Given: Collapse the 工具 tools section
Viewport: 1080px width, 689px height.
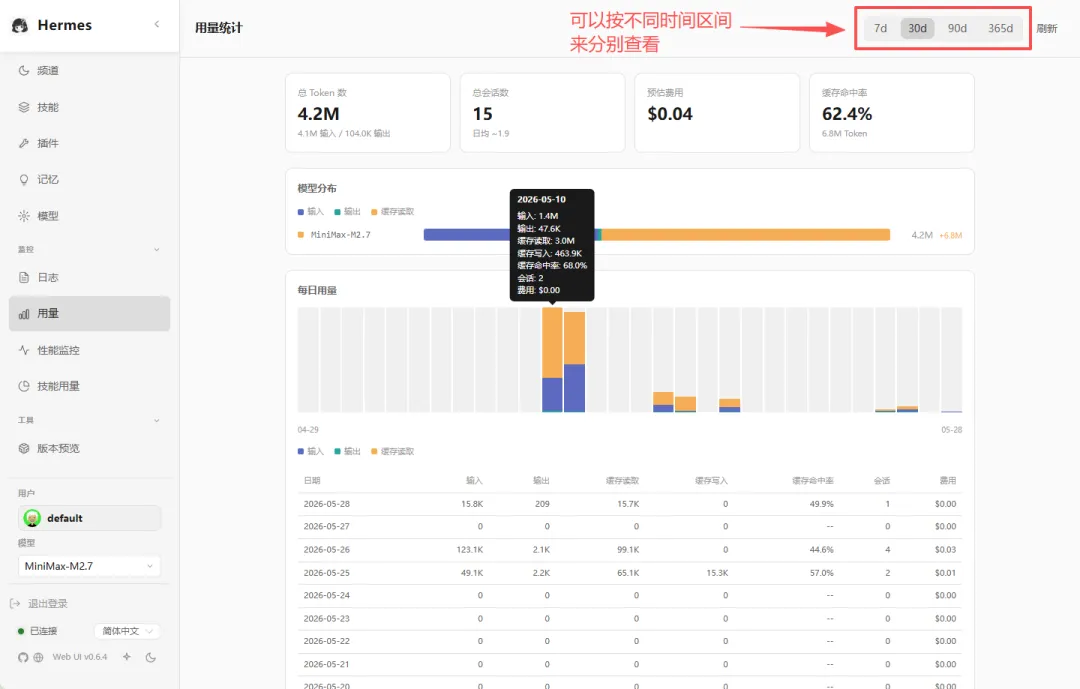Looking at the screenshot, I should coord(156,420).
